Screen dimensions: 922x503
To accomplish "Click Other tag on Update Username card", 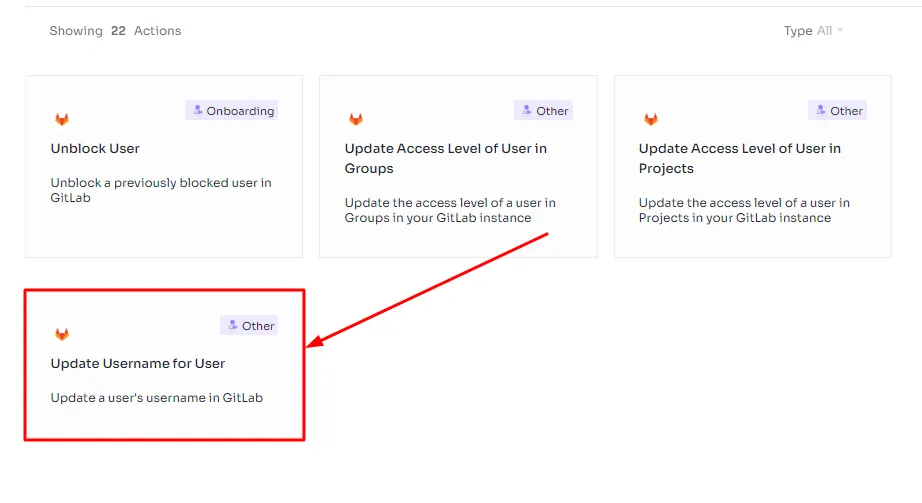I will (249, 325).
